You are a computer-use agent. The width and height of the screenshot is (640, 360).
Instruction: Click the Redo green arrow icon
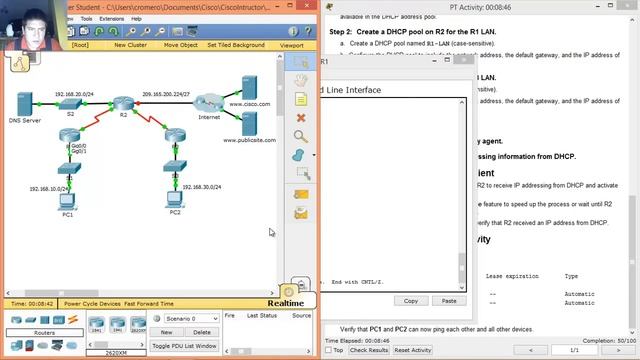(x=113, y=31)
